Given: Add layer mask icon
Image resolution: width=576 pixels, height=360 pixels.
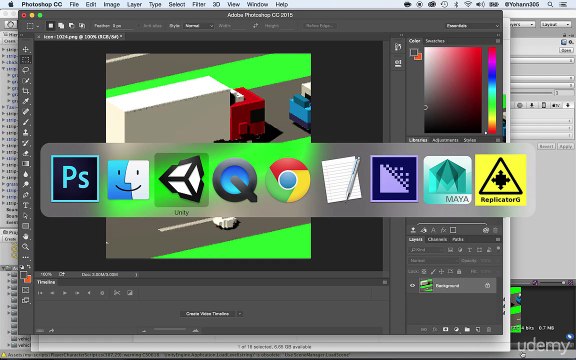Looking at the screenshot, I should (x=445, y=330).
